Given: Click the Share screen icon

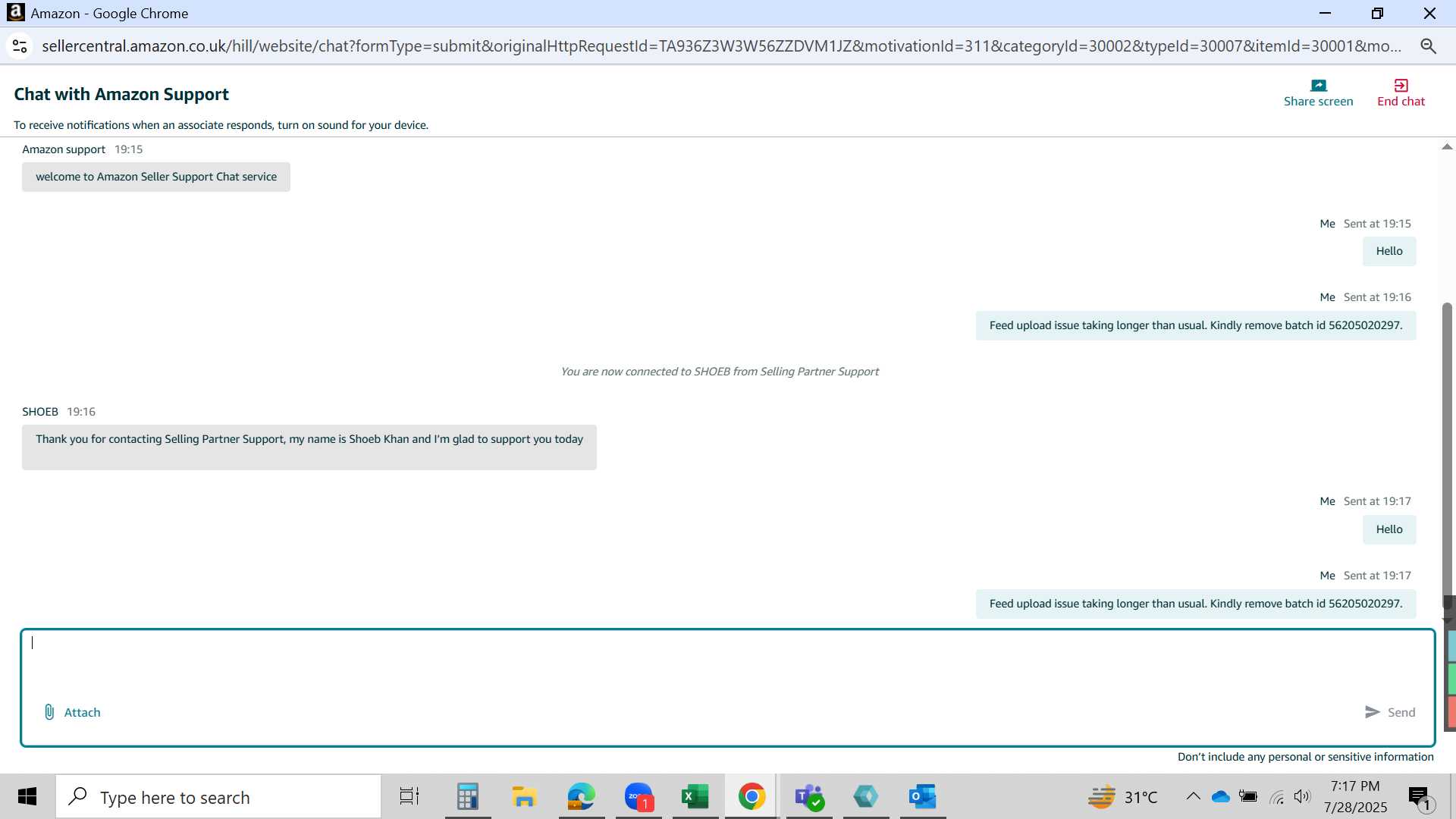Looking at the screenshot, I should pos(1319,86).
